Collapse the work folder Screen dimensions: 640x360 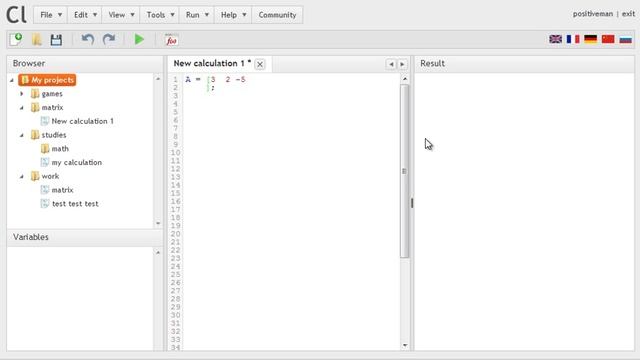(x=22, y=176)
